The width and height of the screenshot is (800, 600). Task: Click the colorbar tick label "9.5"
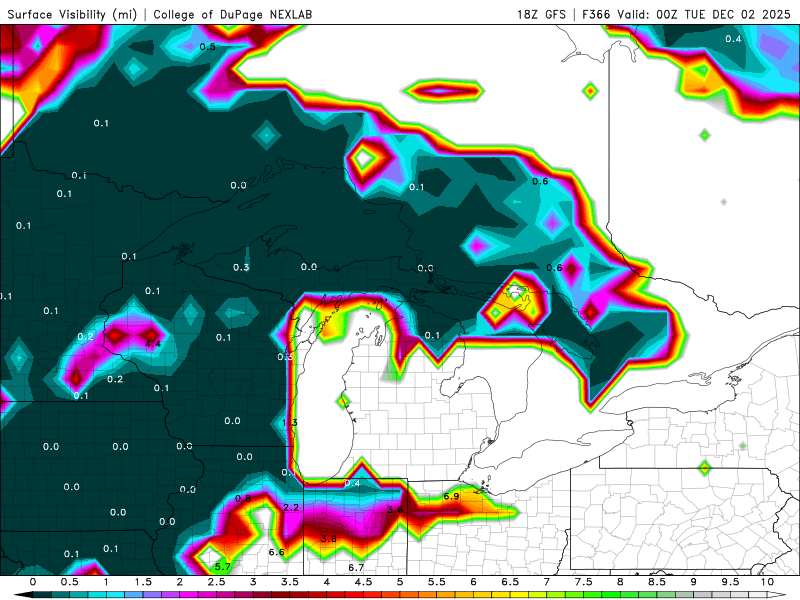coord(731,582)
